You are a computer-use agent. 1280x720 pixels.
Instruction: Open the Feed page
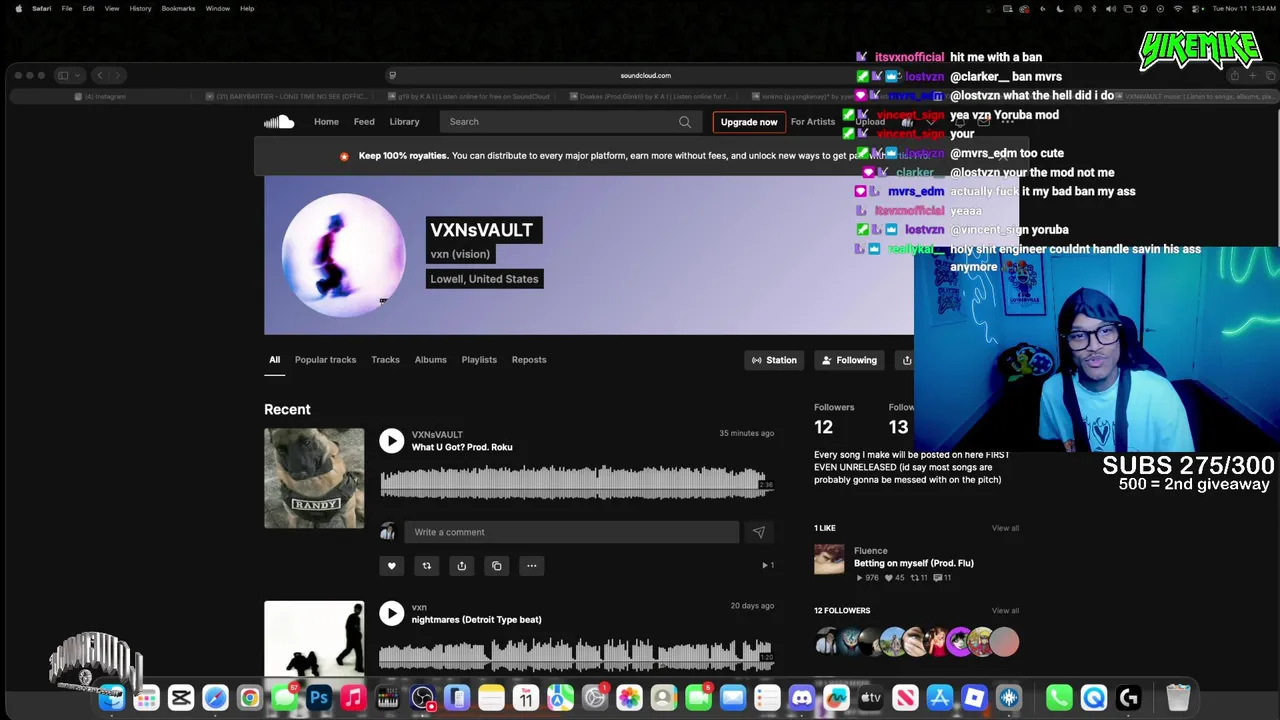pos(364,122)
